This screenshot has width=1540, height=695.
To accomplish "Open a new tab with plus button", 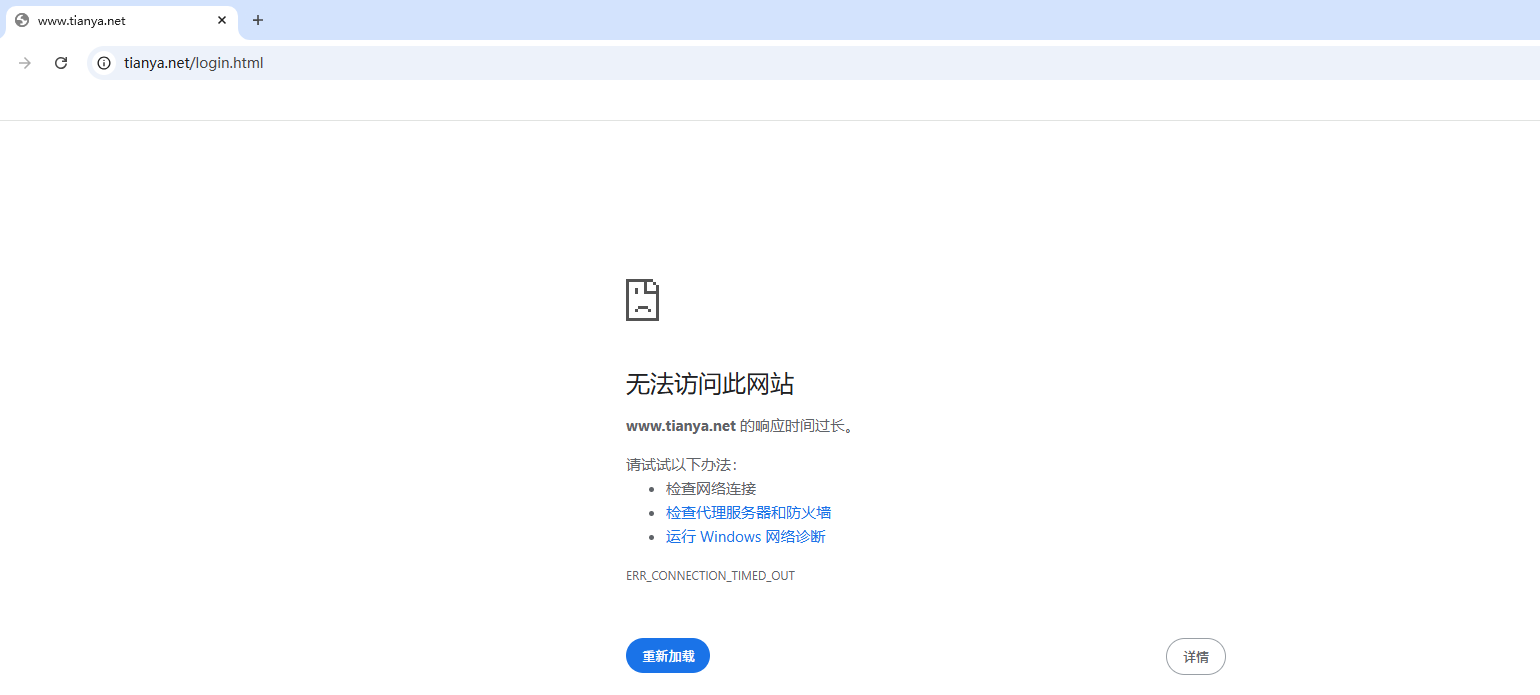I will pyautogui.click(x=258, y=20).
